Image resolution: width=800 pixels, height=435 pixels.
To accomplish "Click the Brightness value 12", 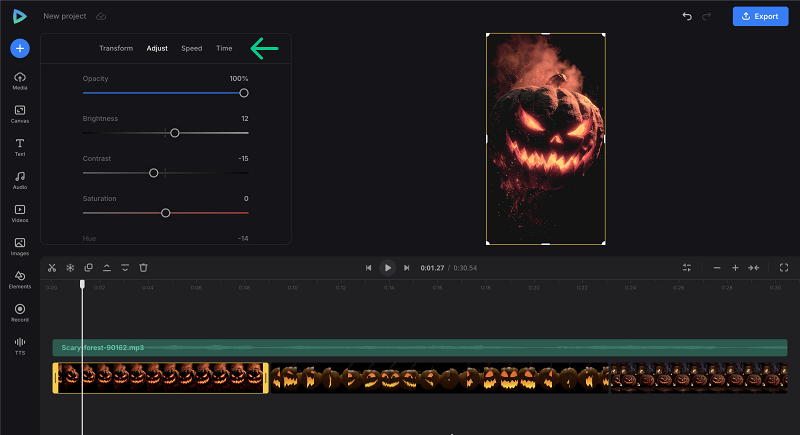I will (x=245, y=118).
